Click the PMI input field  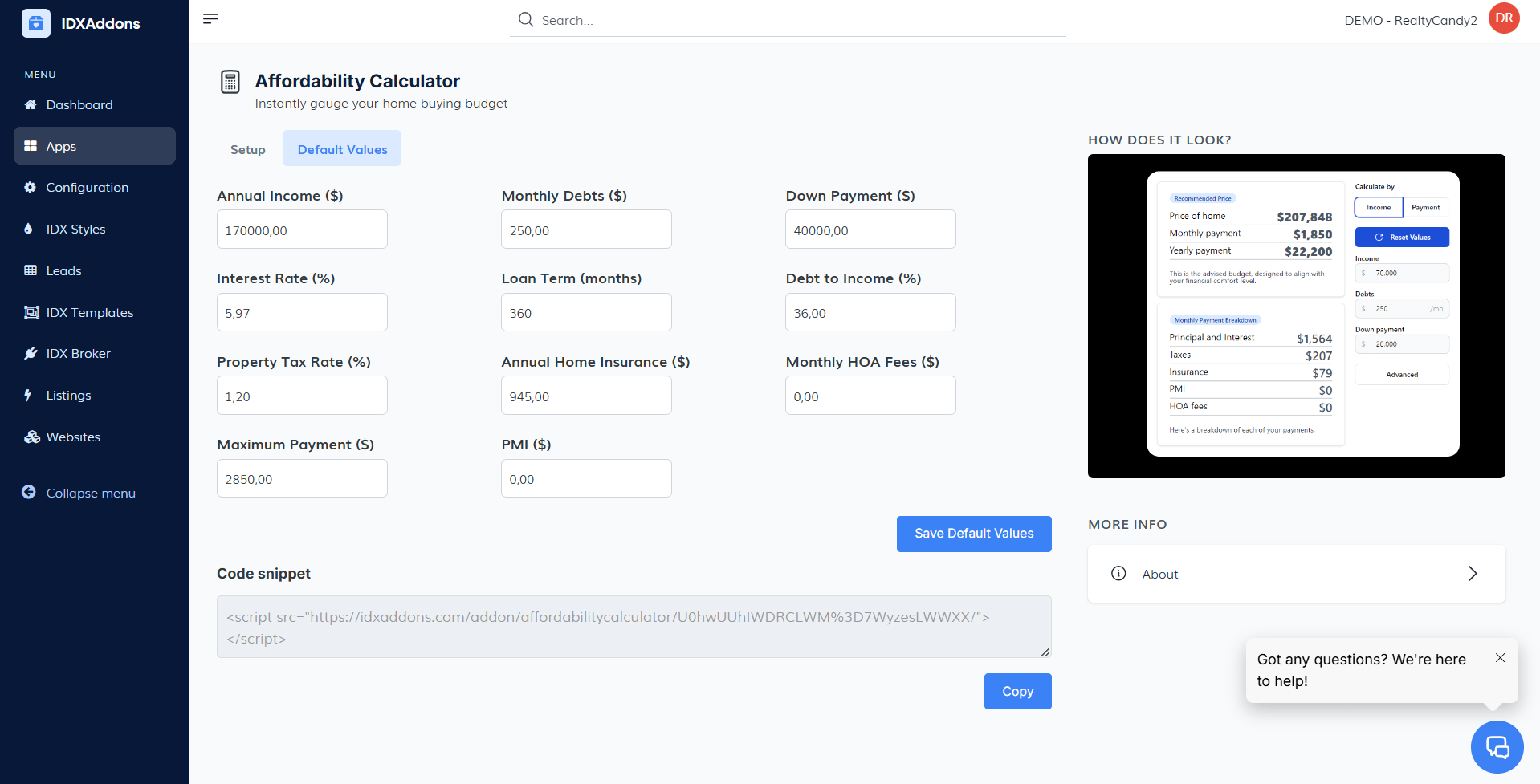pos(586,478)
